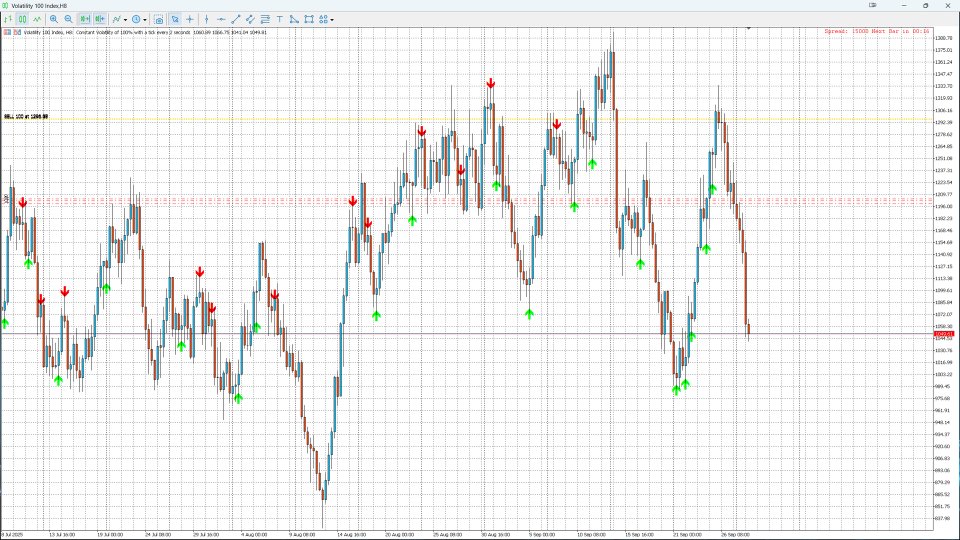Click the Spread and Next Bar text
Screen dimensions: 960x540
(877, 31)
